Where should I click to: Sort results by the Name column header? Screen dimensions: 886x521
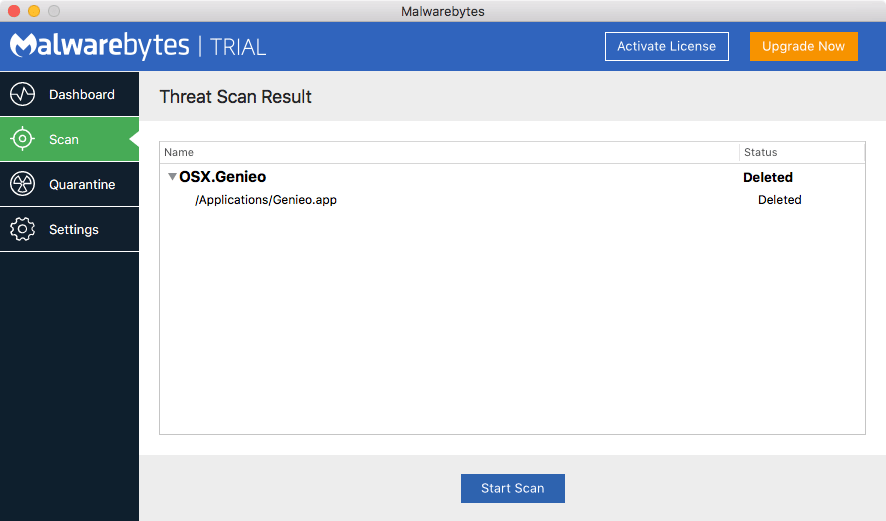[x=179, y=152]
